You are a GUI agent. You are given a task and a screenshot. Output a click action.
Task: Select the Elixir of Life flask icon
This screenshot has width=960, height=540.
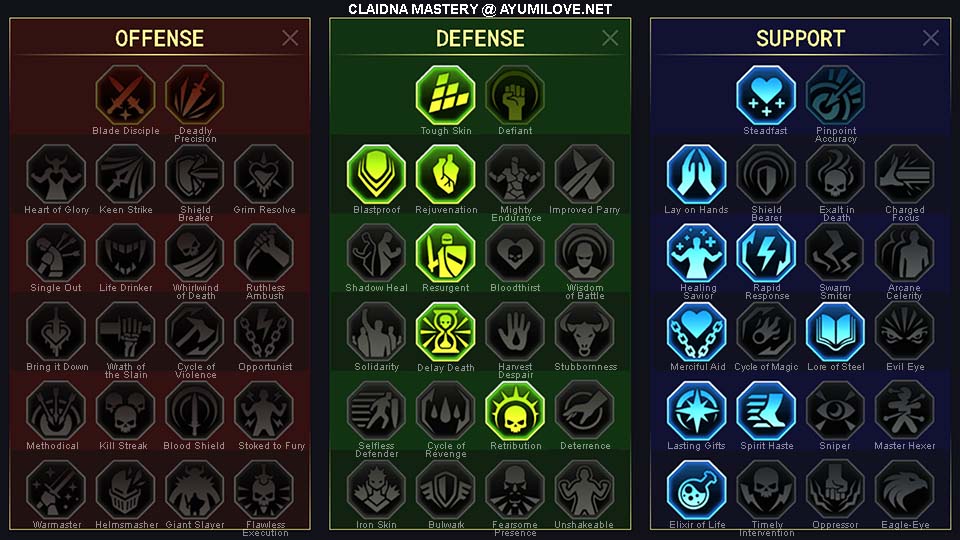(x=696, y=489)
